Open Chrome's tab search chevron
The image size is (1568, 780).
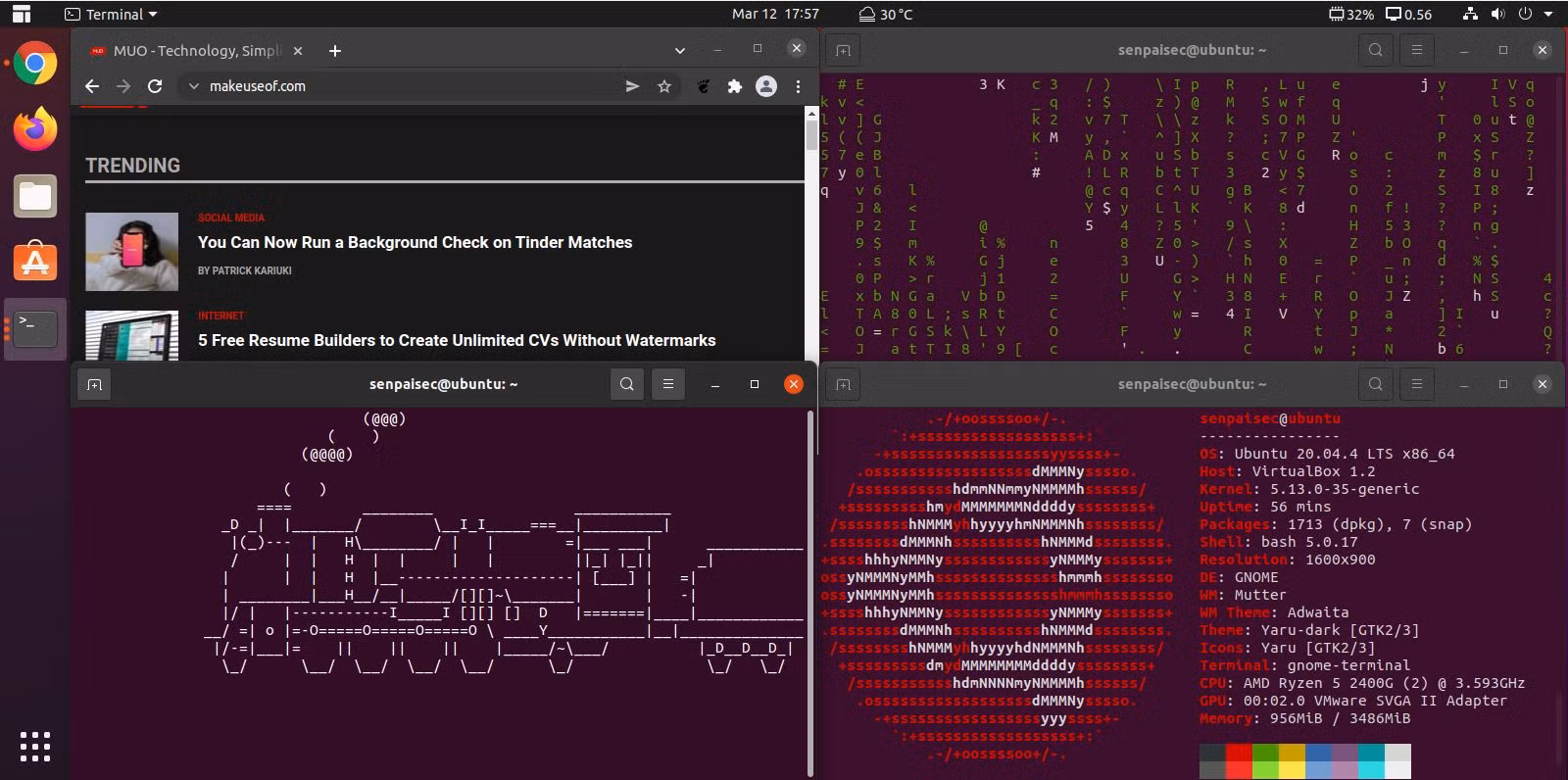pos(680,51)
